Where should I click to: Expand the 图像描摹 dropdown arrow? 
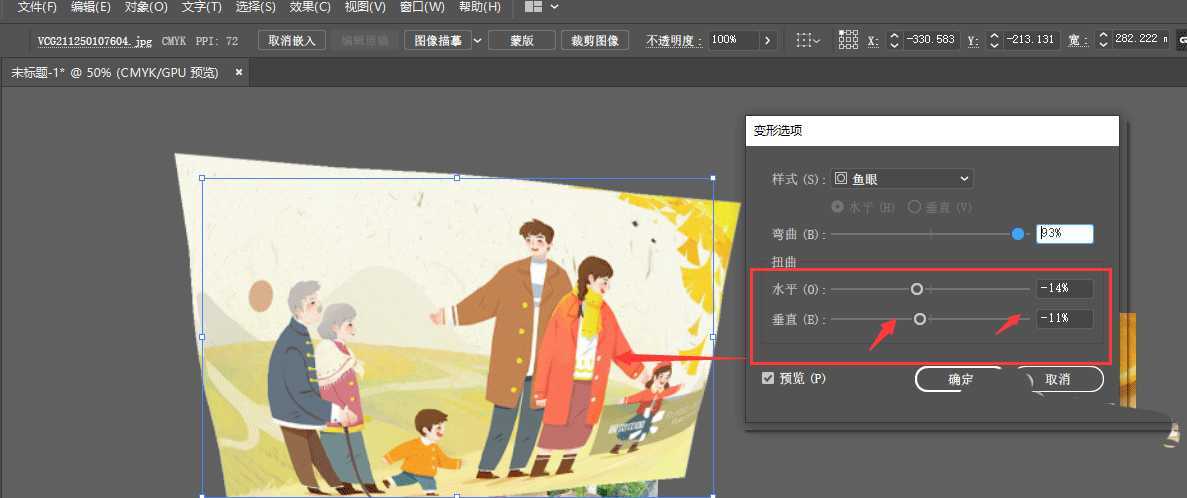click(x=477, y=40)
